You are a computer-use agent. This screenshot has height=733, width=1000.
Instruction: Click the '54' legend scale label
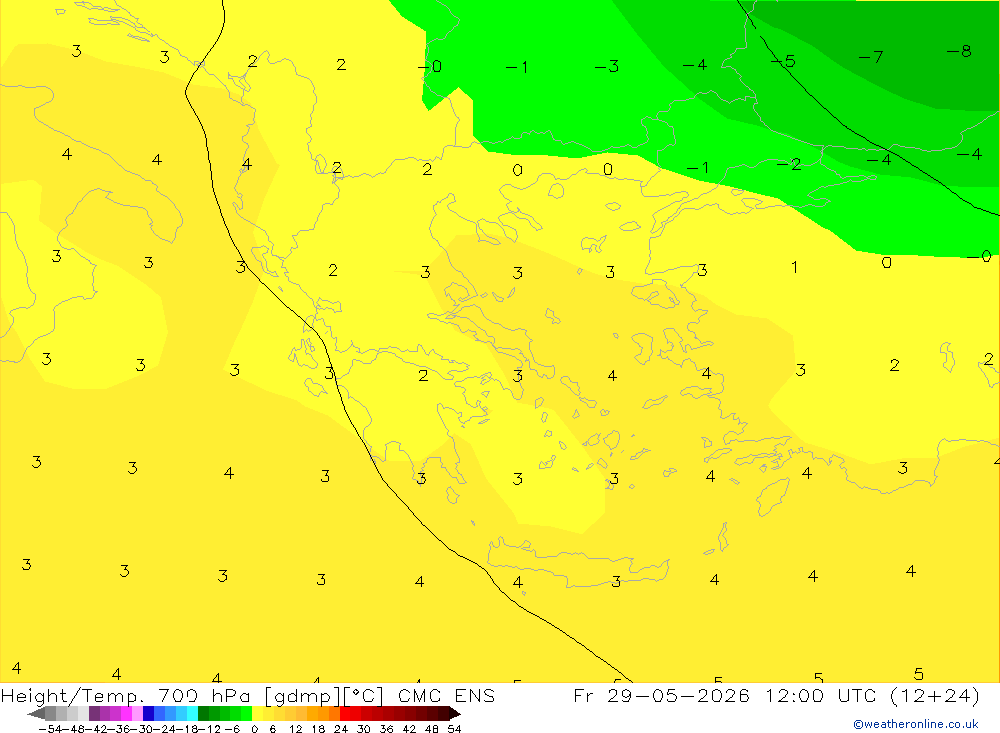454,729
